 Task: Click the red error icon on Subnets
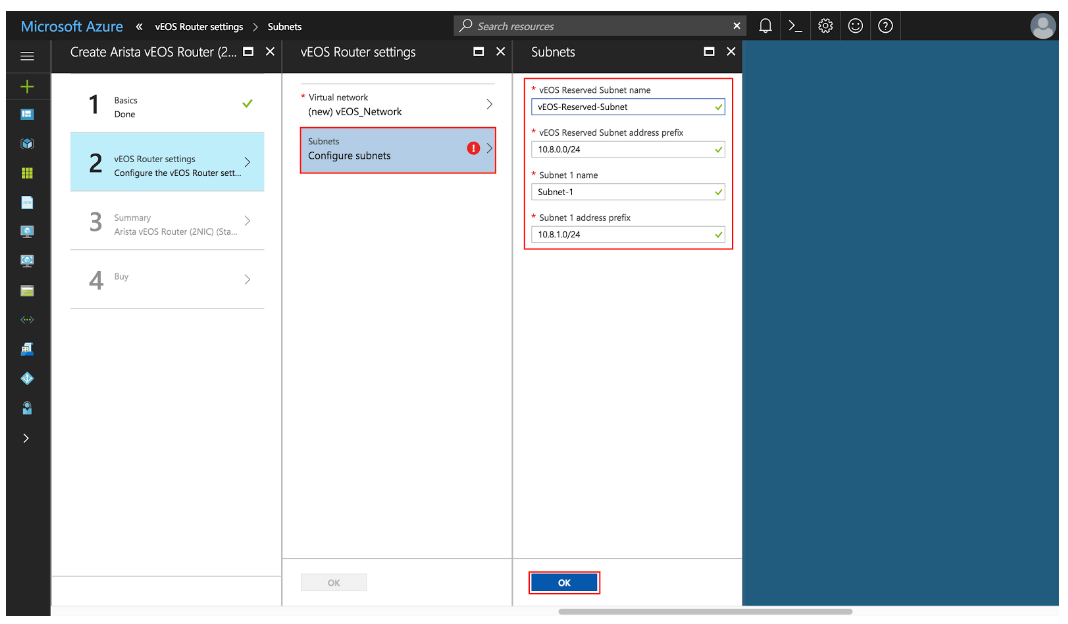pyautogui.click(x=473, y=149)
